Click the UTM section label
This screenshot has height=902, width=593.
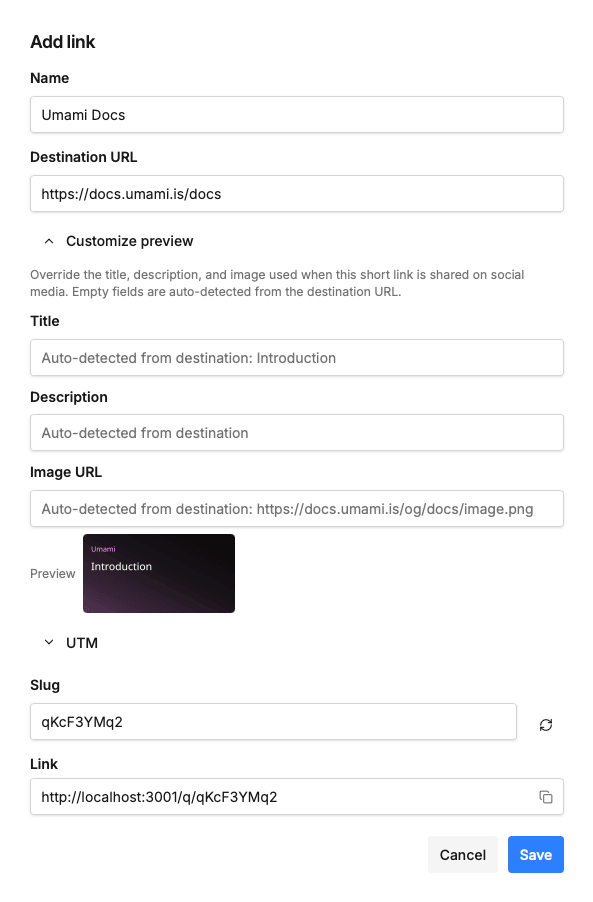point(82,643)
